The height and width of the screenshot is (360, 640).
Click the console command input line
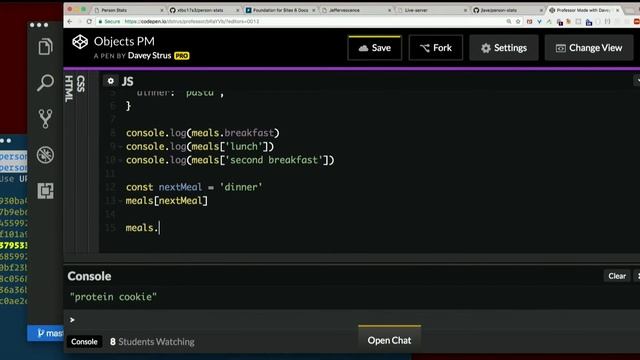point(352,320)
